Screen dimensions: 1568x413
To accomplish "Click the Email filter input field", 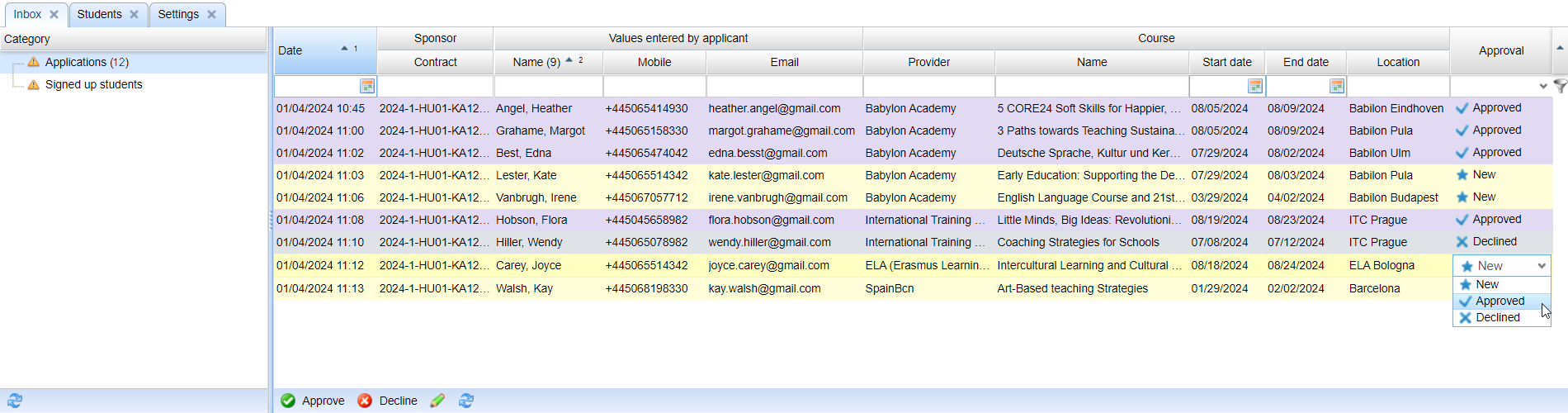I will (784, 86).
